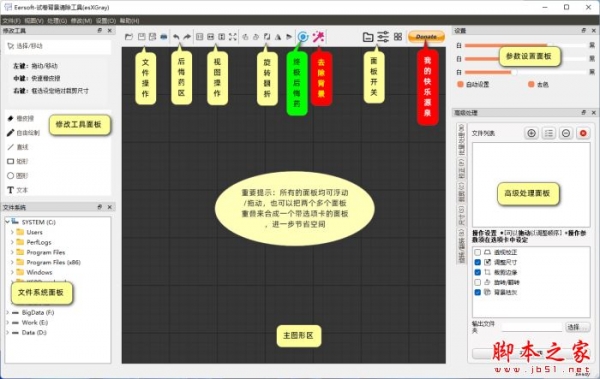The image size is (600, 379).
Task: Select the 圆形 ellipse tool
Action: click(x=18, y=176)
